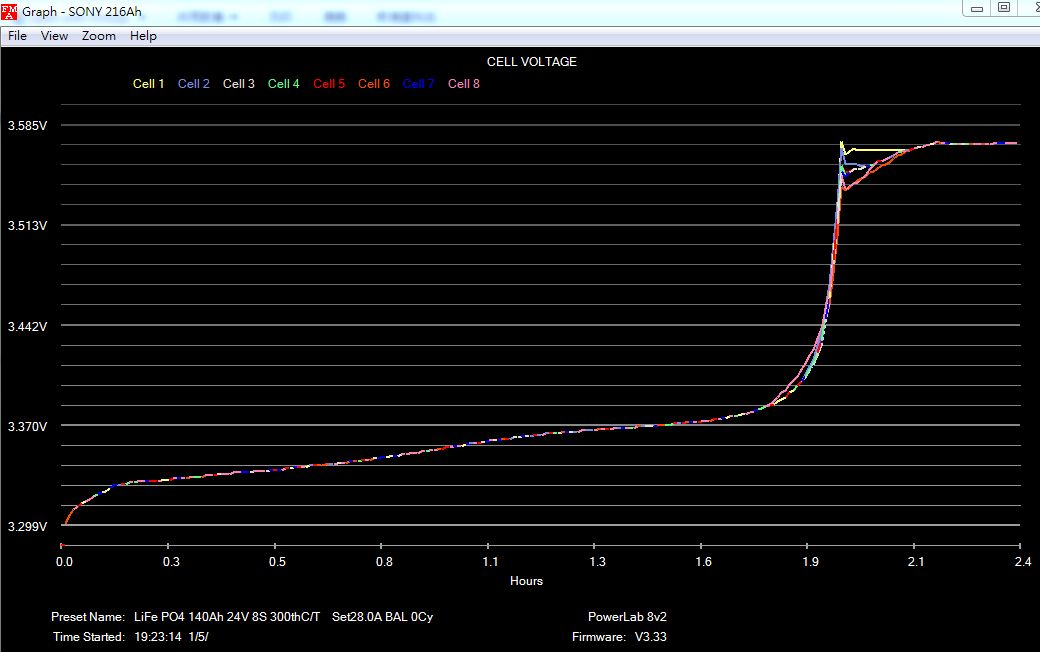Click the Hours axis label
The width and height of the screenshot is (1040, 652).
coord(526,581)
